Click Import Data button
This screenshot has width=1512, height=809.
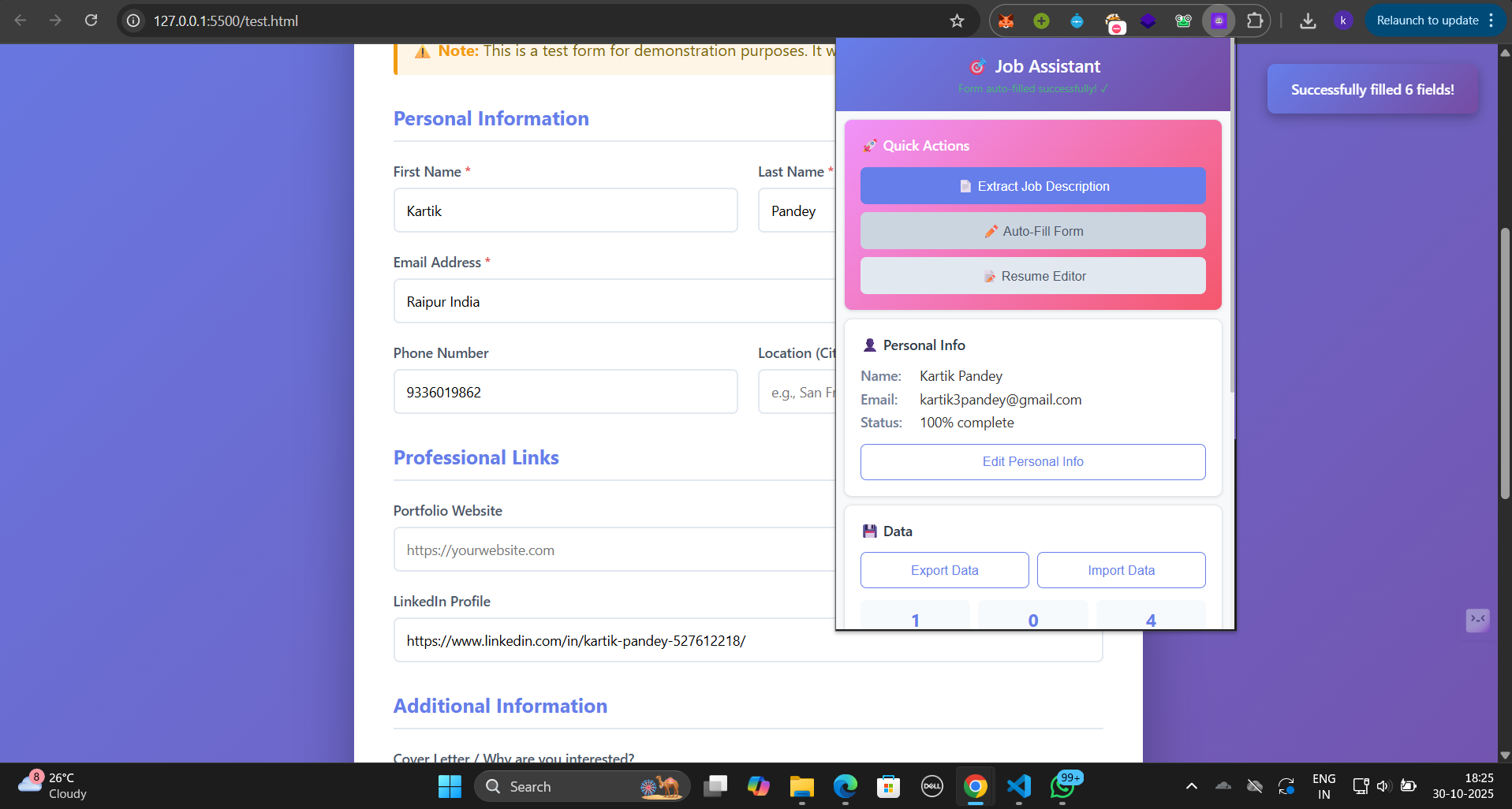[1122, 570]
